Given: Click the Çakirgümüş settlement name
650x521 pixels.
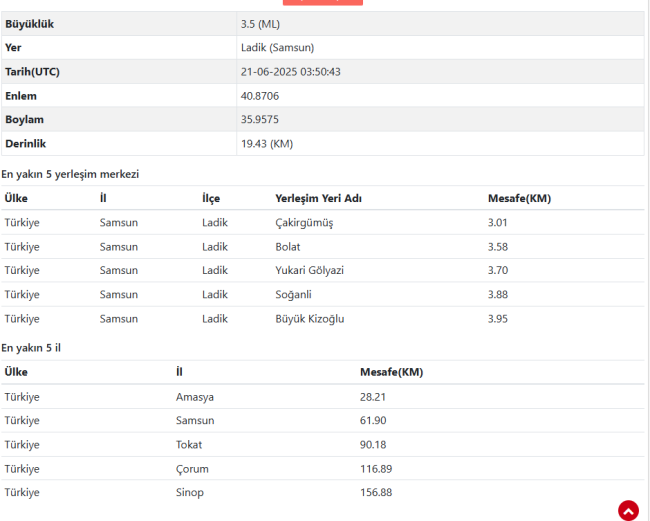Looking at the screenshot, I should point(304,222).
